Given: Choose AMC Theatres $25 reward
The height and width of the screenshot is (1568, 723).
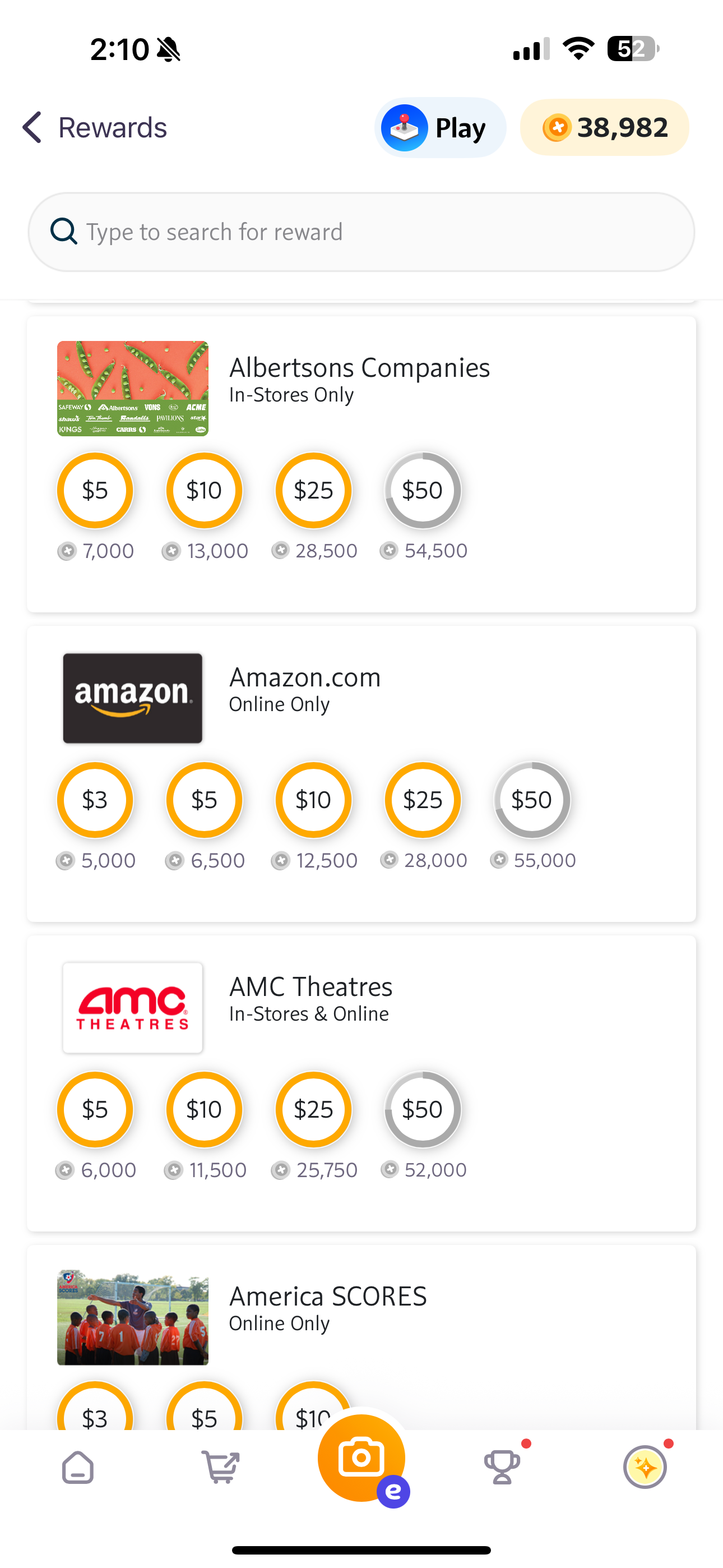Looking at the screenshot, I should 313,1110.
